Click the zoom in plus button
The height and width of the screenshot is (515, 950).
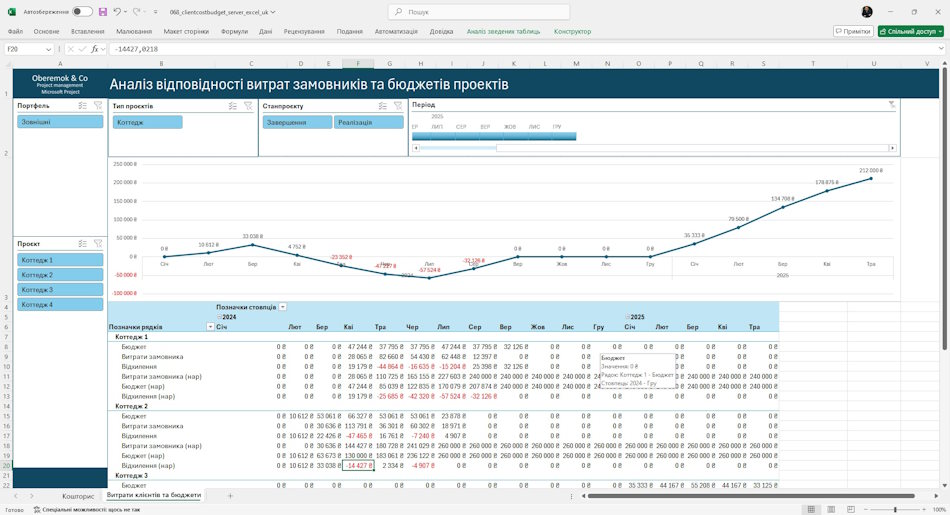coord(926,510)
